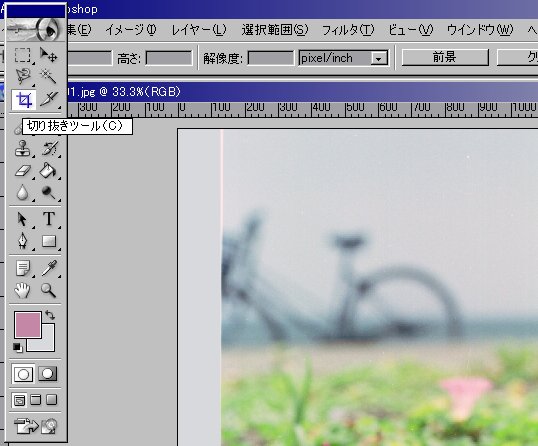Select the History Brush tool
538x446 pixels.
click(x=49, y=149)
